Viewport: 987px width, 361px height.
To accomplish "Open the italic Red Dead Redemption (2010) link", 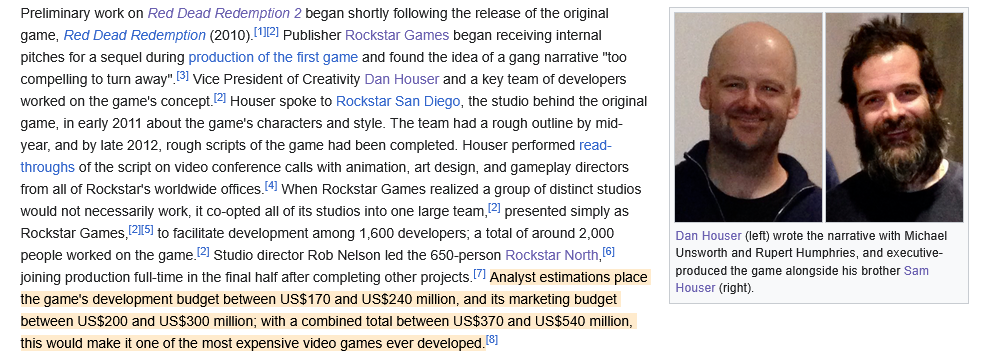I will [135, 35].
